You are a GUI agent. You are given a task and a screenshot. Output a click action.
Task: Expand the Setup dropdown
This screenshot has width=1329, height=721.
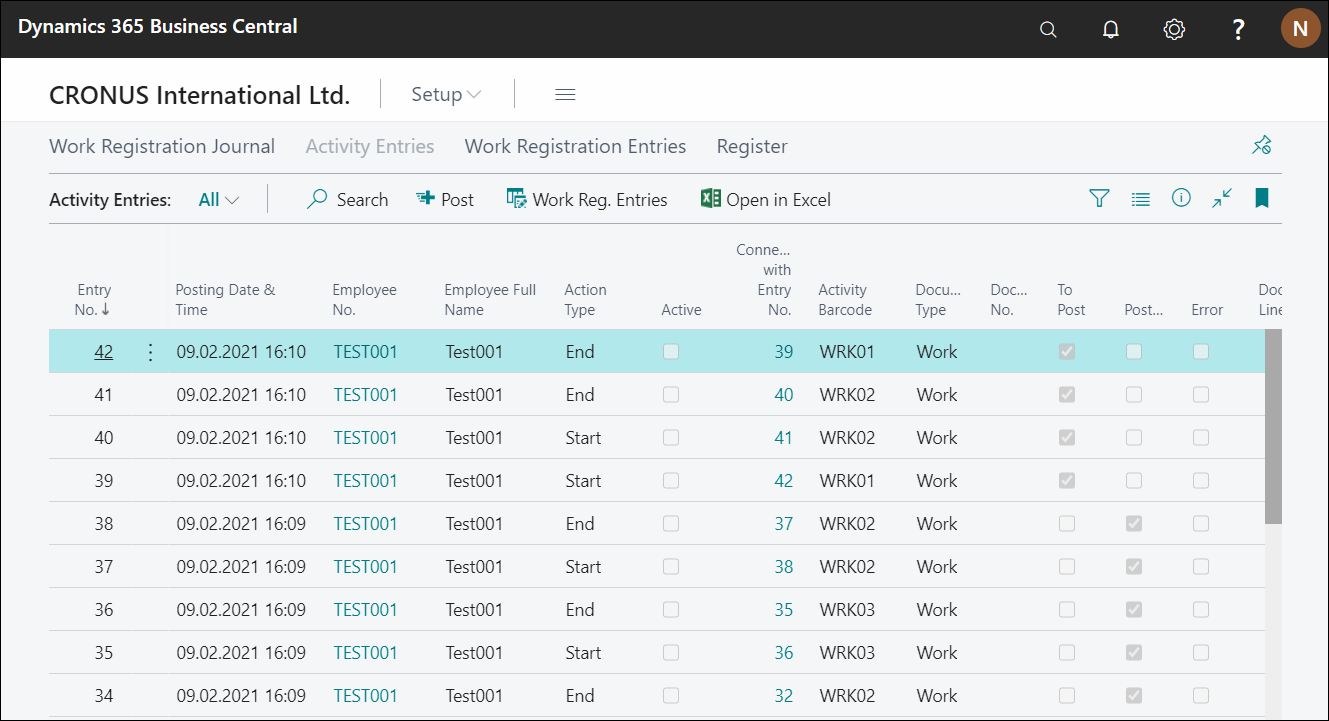click(446, 95)
